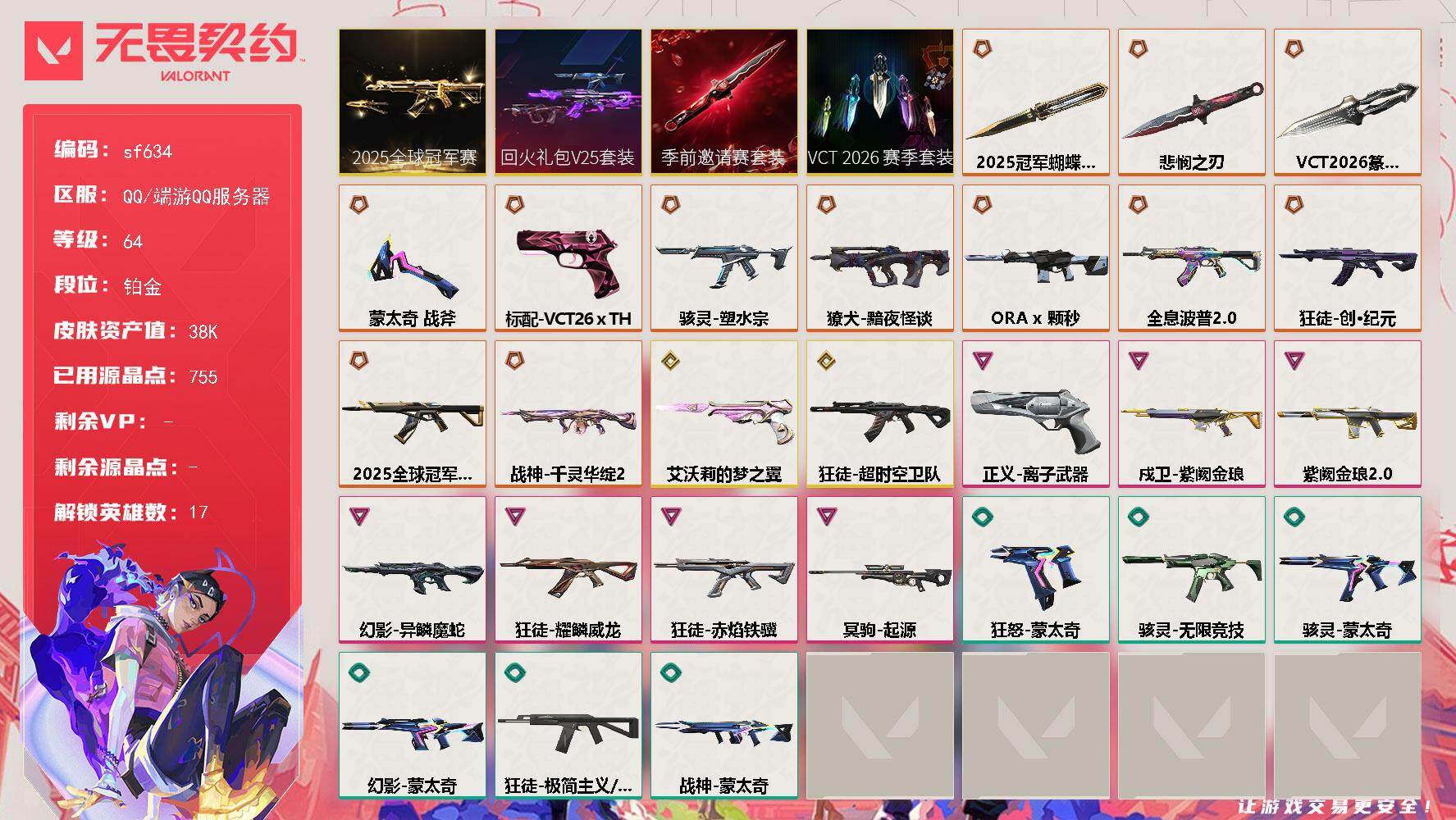This screenshot has width=1456, height=820.
Task: Select the 狂怒-蒙太奇 dual weapon card
Action: click(1036, 570)
